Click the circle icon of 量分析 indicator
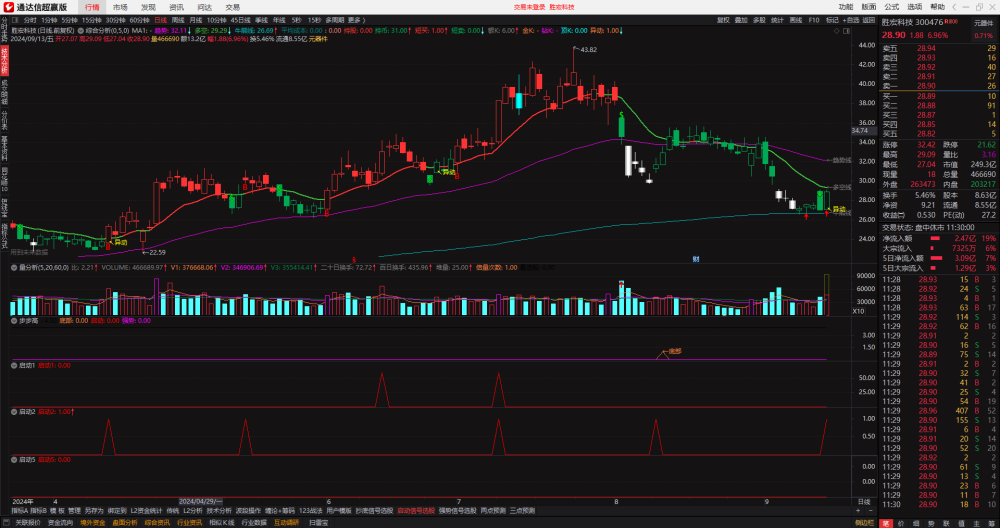The image size is (1000, 528). click(15, 268)
